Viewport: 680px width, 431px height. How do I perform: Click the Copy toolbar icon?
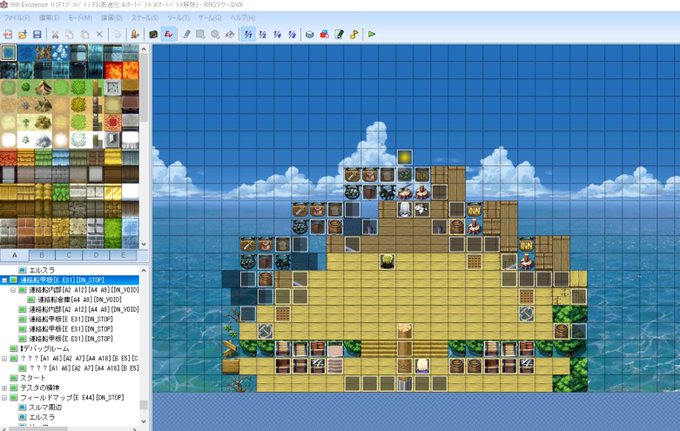69,34
